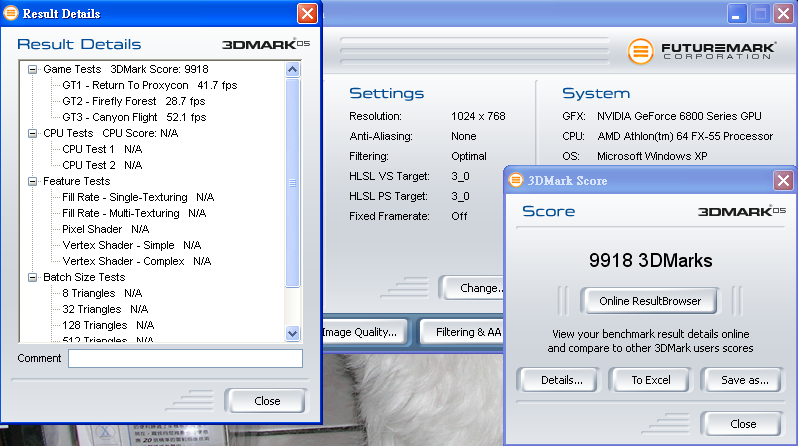The height and width of the screenshot is (446, 798).
Task: Click Game Tests 3DMark Score: 9918 text
Action: pyautogui.click(x=126, y=69)
